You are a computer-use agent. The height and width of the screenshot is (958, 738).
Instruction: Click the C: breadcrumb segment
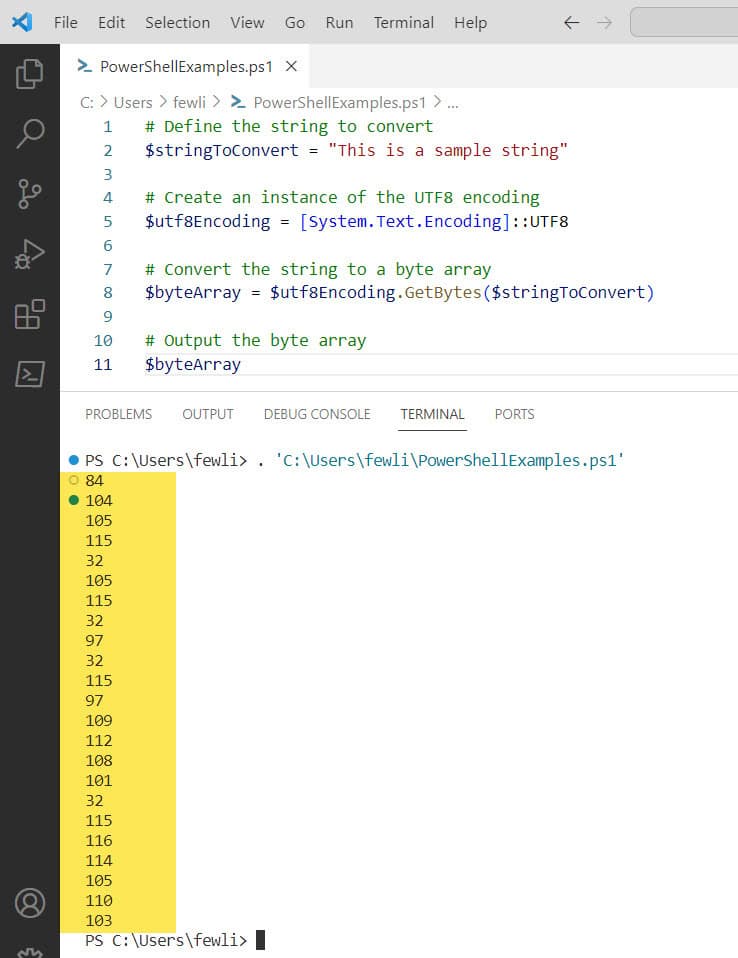pos(87,102)
